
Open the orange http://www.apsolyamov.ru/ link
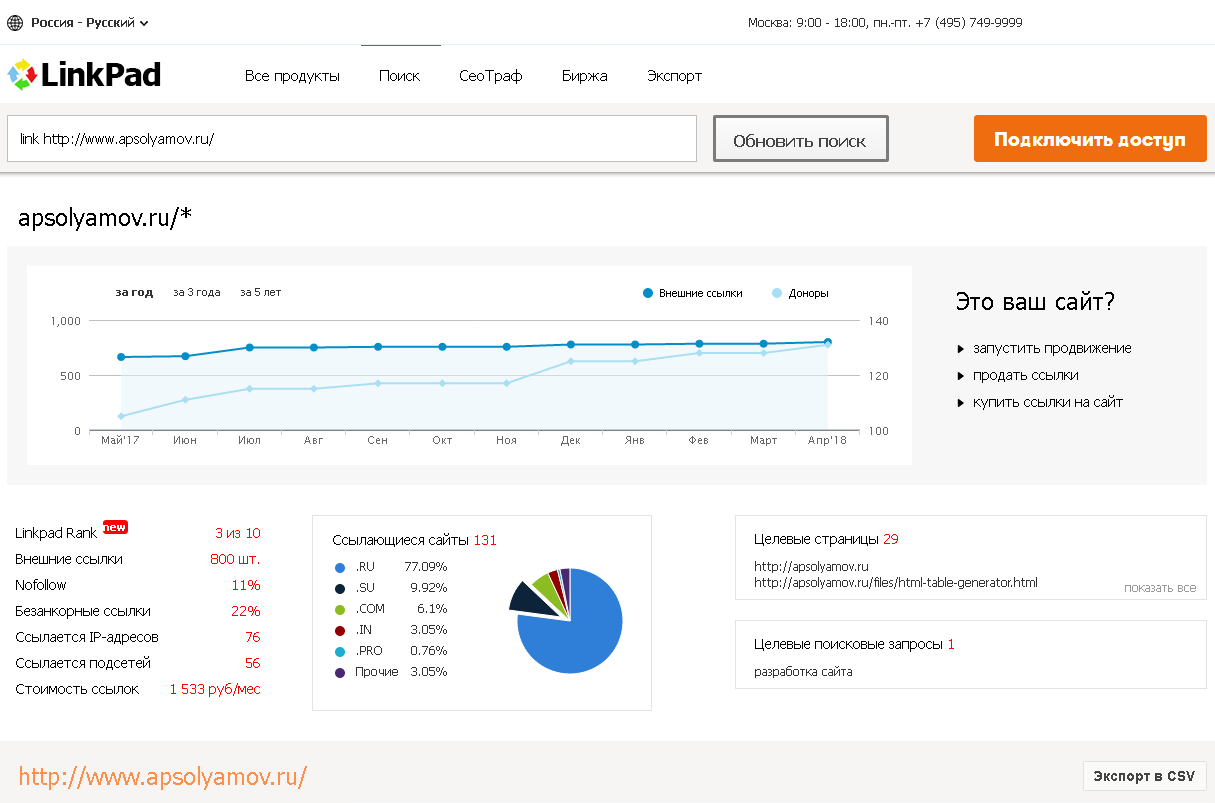pos(162,777)
